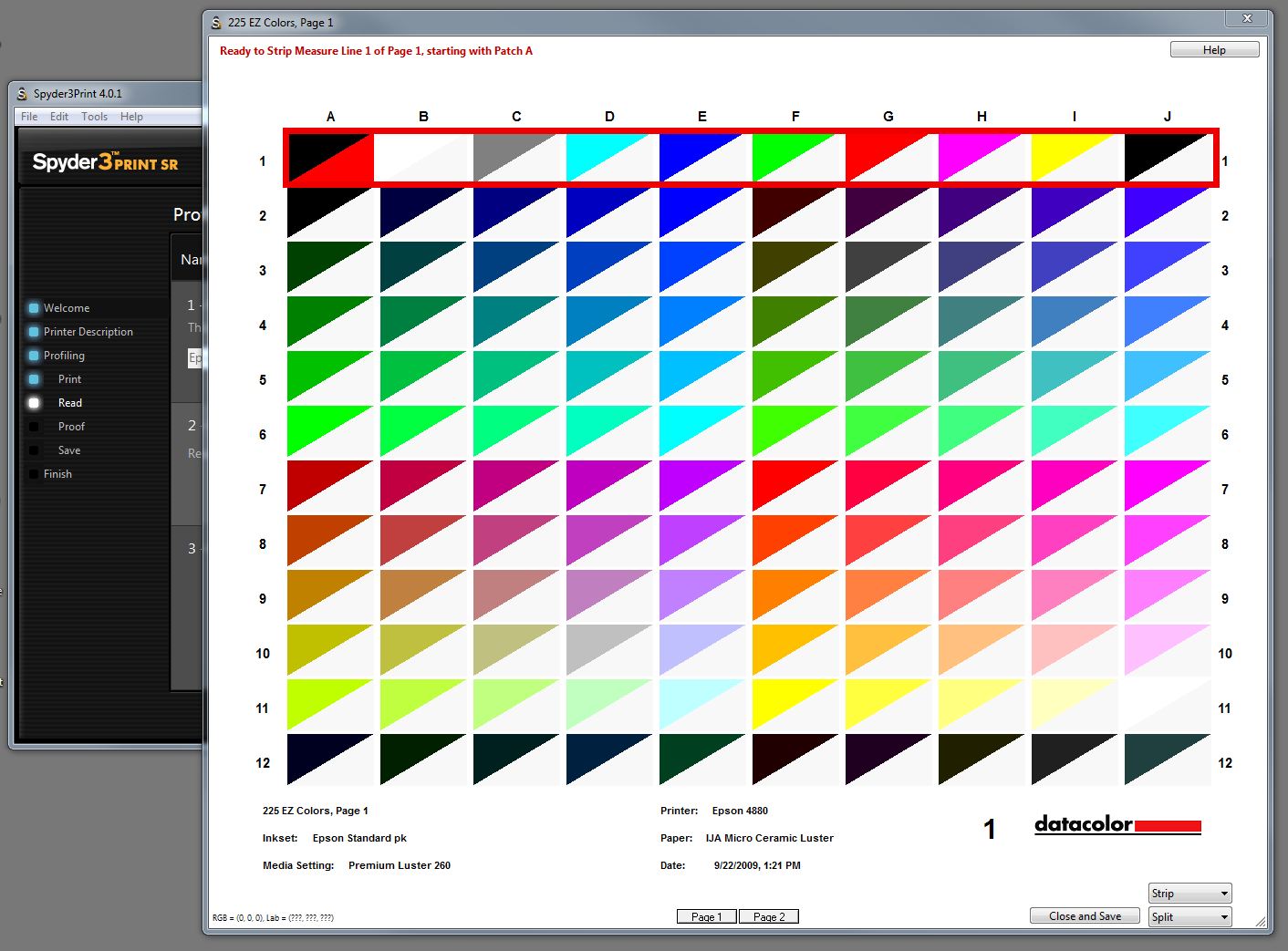Select the Print step status icon
The height and width of the screenshot is (951, 1288).
pyautogui.click(x=35, y=378)
